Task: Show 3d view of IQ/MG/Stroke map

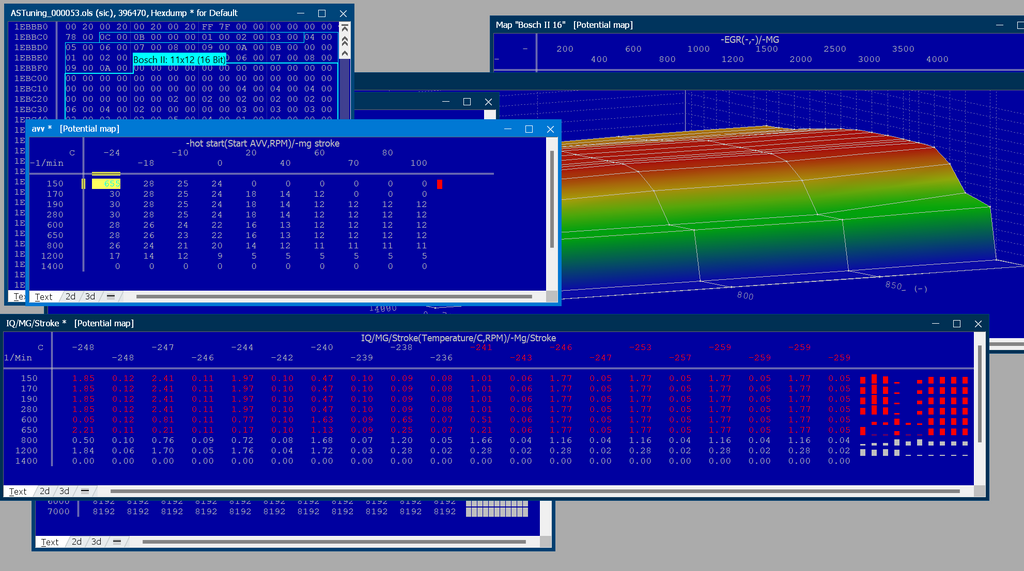Action: (65, 491)
